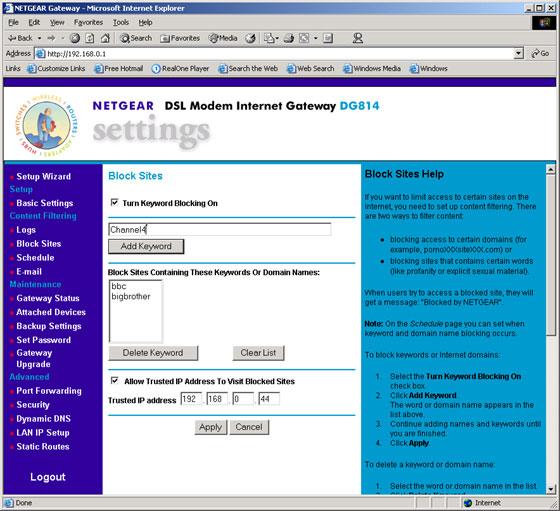The image size is (560, 511).
Task: Open Attached Devices in sidebar
Action: pos(51,312)
